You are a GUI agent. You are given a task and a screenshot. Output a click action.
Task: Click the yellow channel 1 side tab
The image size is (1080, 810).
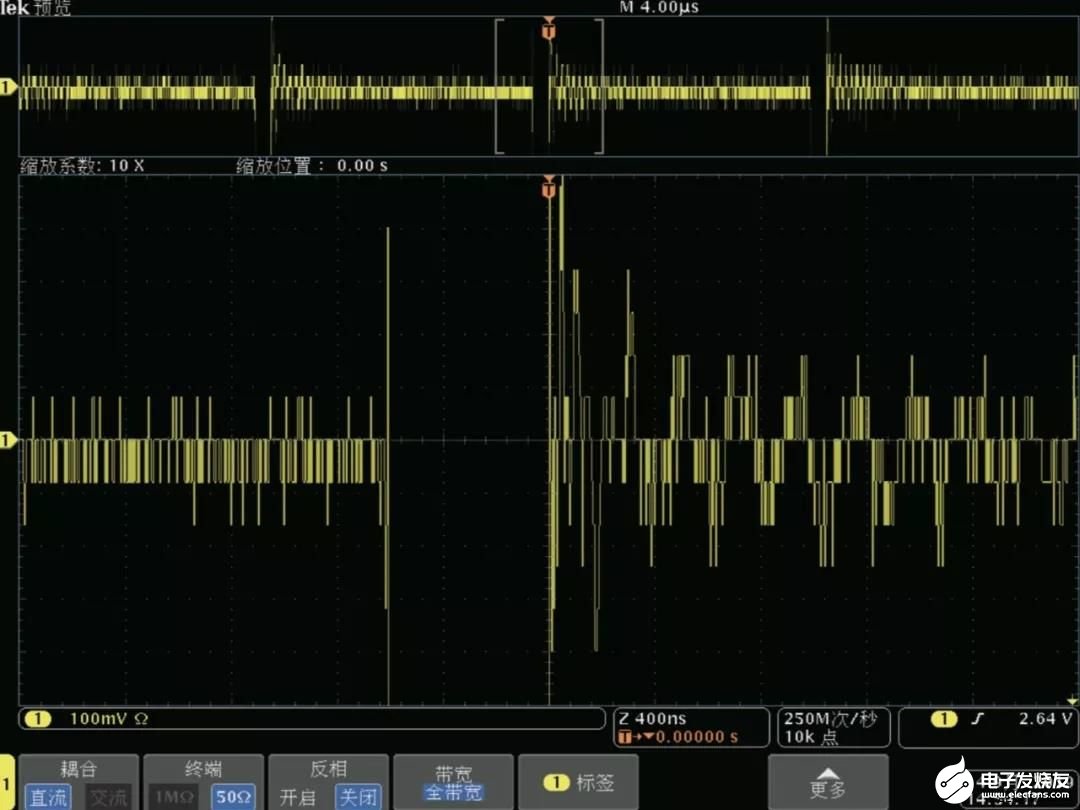[7, 782]
